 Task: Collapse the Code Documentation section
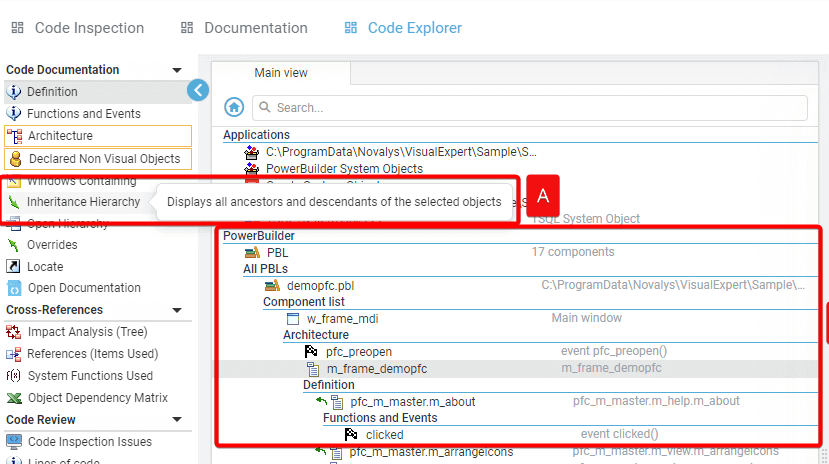point(177,70)
